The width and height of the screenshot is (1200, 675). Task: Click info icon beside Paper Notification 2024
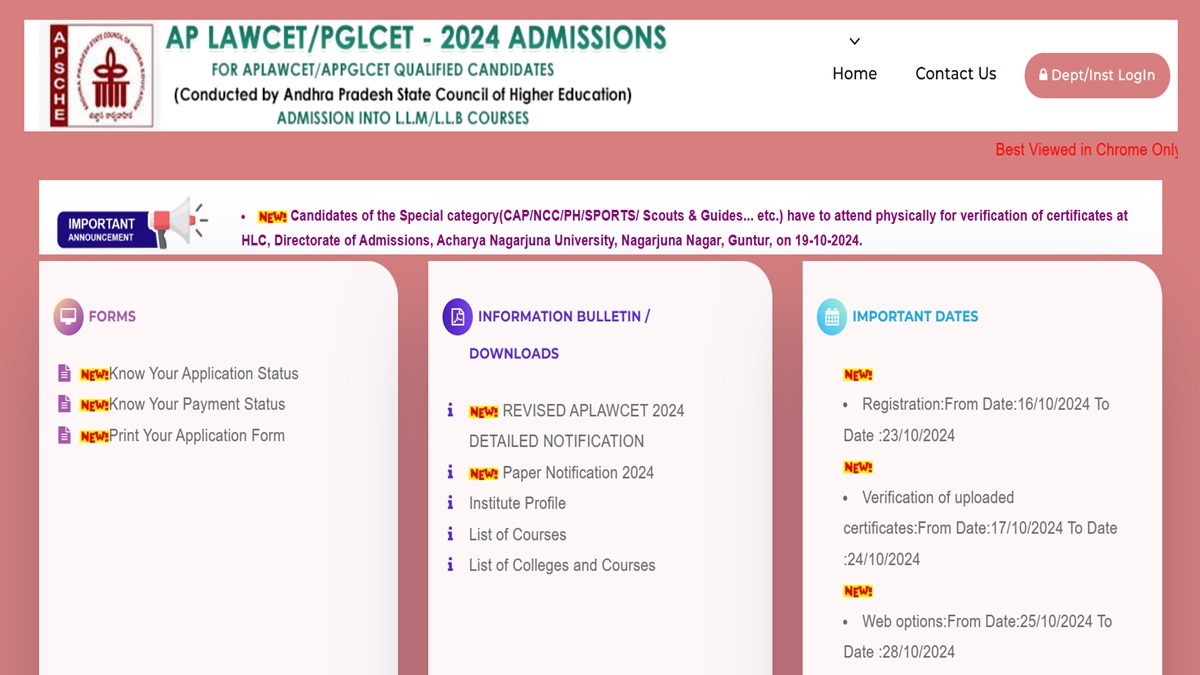[450, 472]
